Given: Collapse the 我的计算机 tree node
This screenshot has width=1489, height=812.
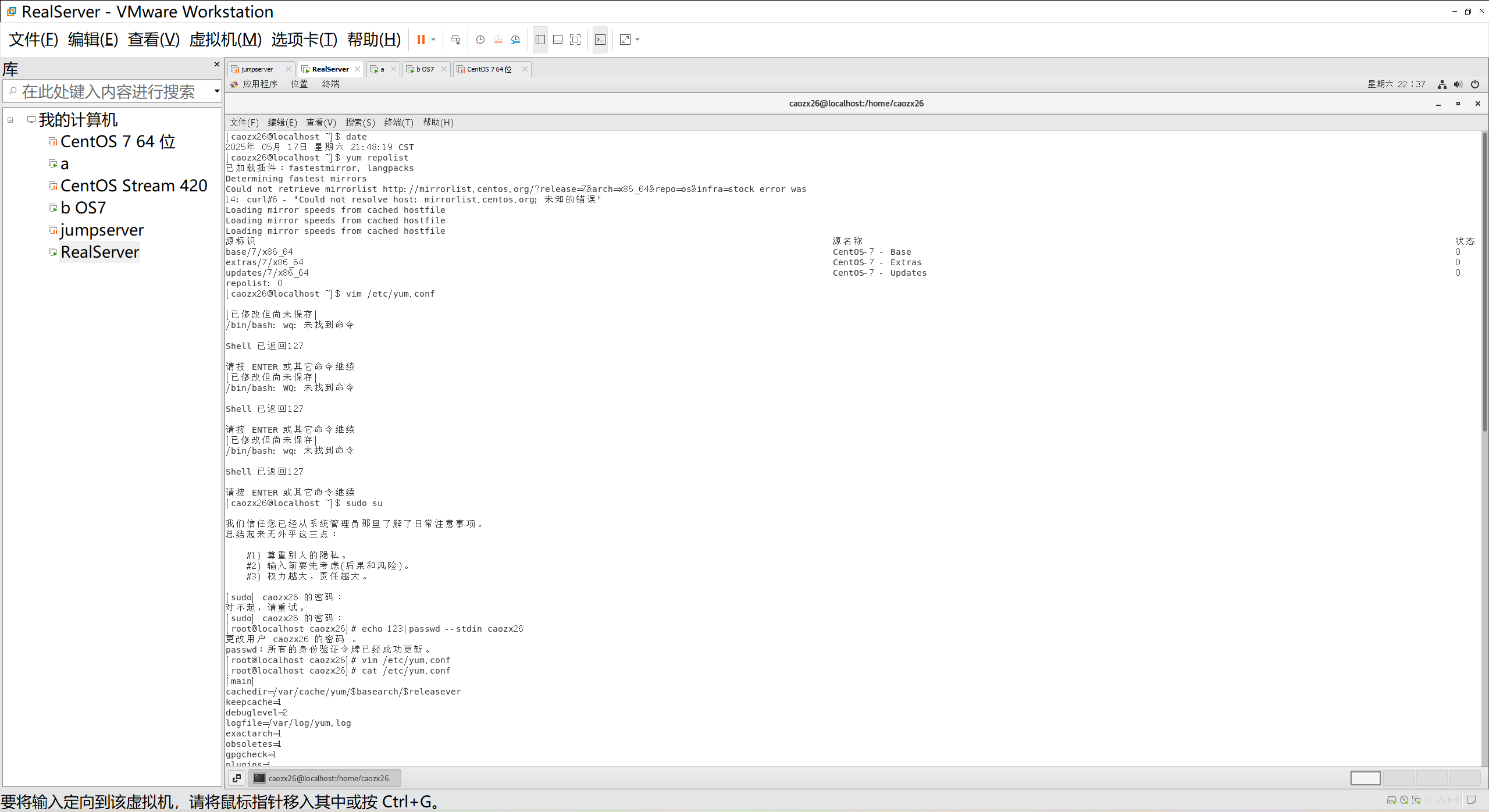Looking at the screenshot, I should (10, 120).
